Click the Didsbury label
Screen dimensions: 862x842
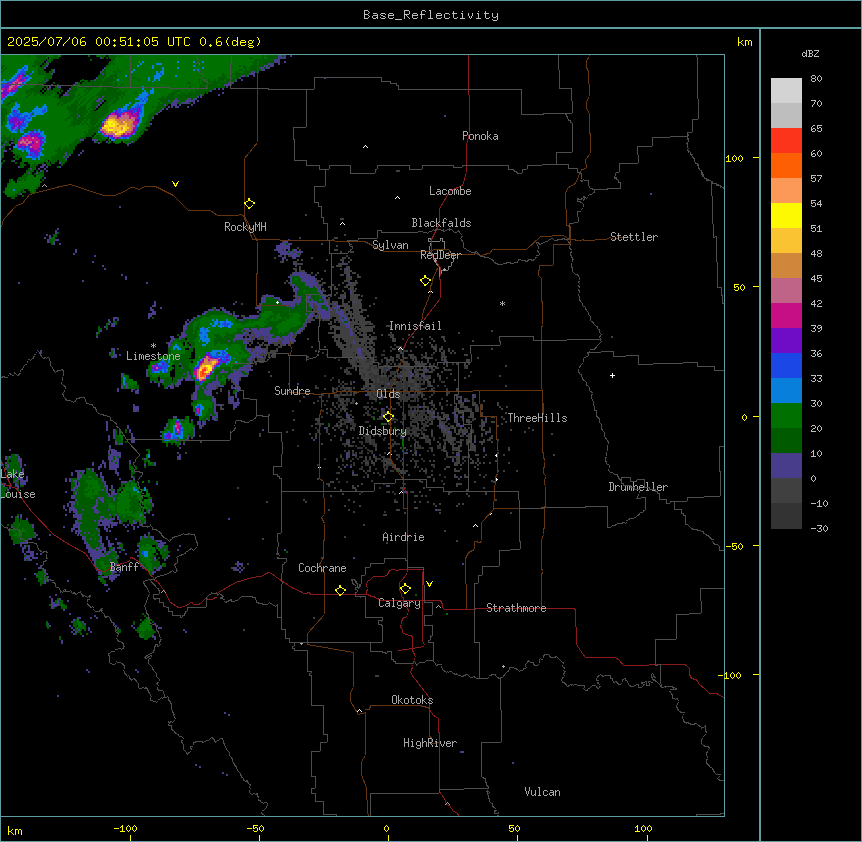[383, 431]
